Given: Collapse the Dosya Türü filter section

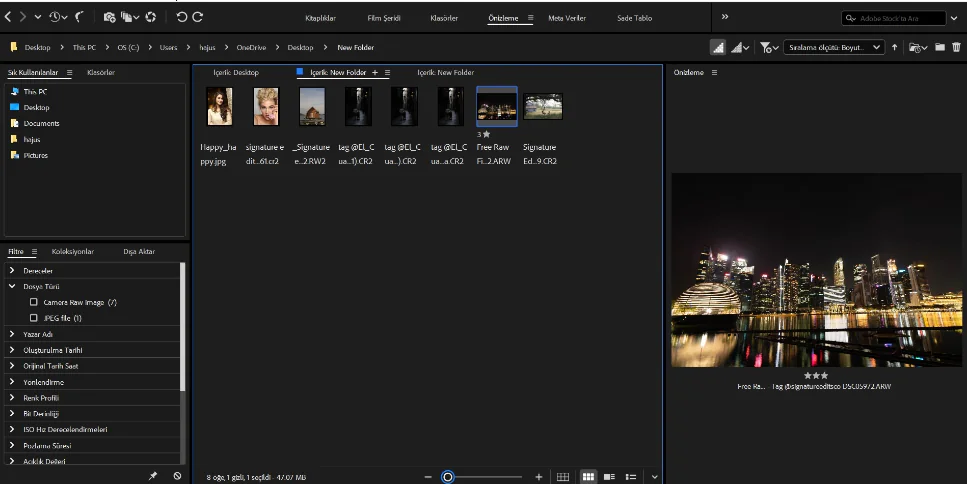Looking at the screenshot, I should coord(12,286).
